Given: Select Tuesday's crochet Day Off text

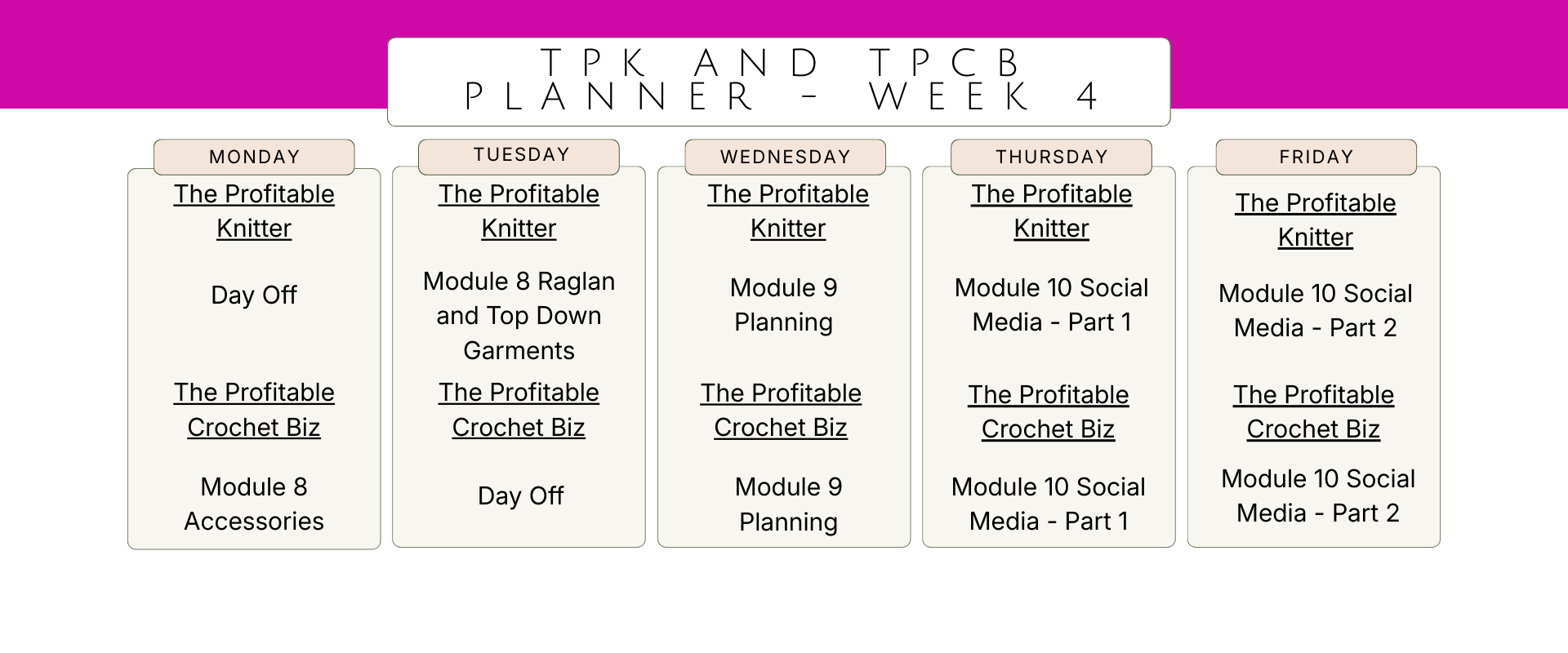Looking at the screenshot, I should (520, 495).
